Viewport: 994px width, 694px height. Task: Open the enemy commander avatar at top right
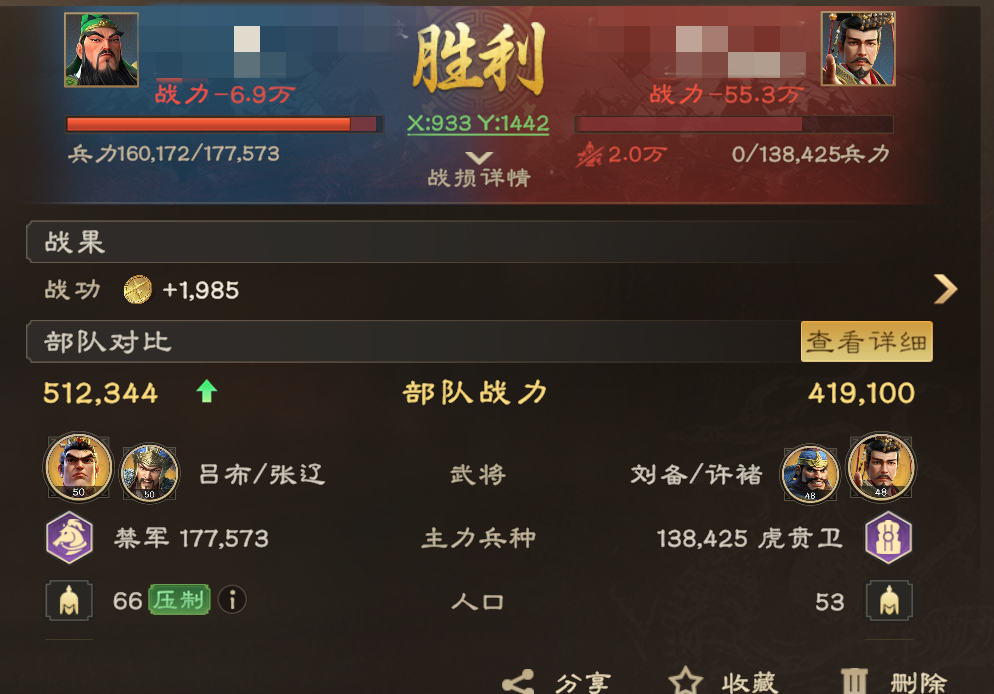858,49
